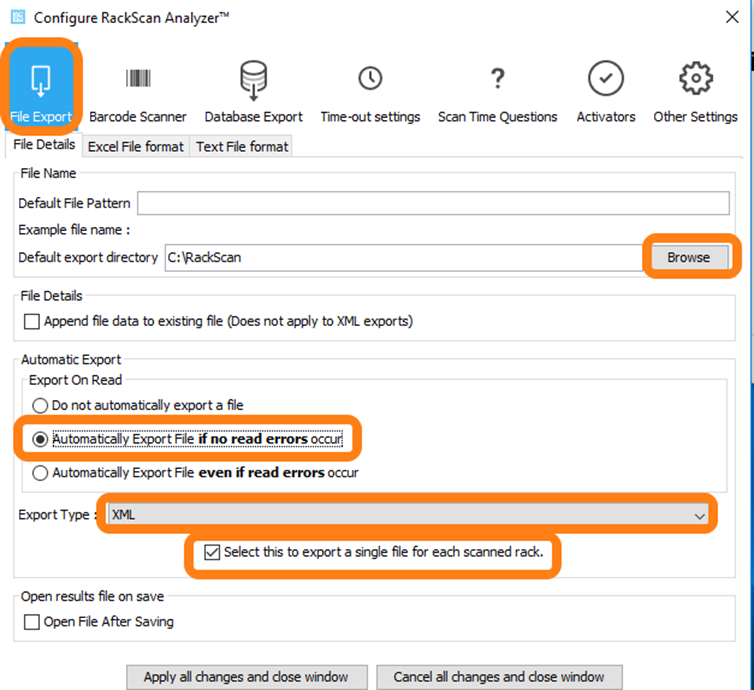Click Cancel all changes and close window
This screenshot has width=754, height=690.
point(499,677)
